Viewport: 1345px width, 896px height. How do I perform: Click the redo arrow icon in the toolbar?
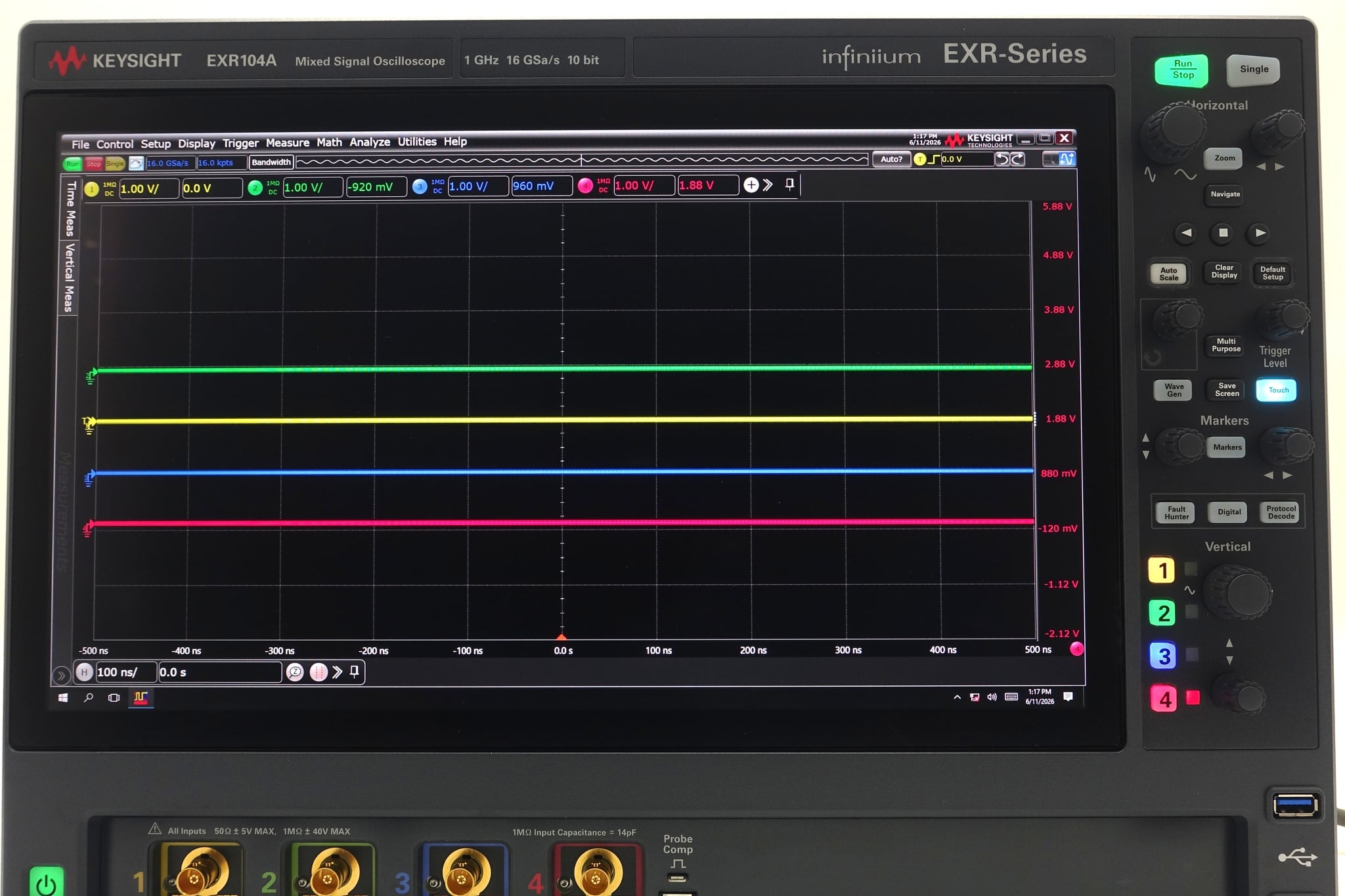[1017, 159]
